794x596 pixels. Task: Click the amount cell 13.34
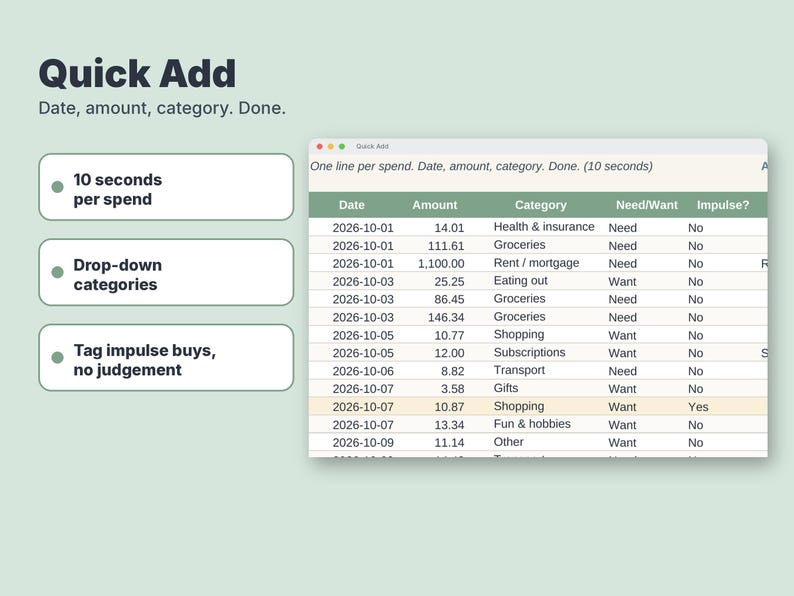point(449,425)
